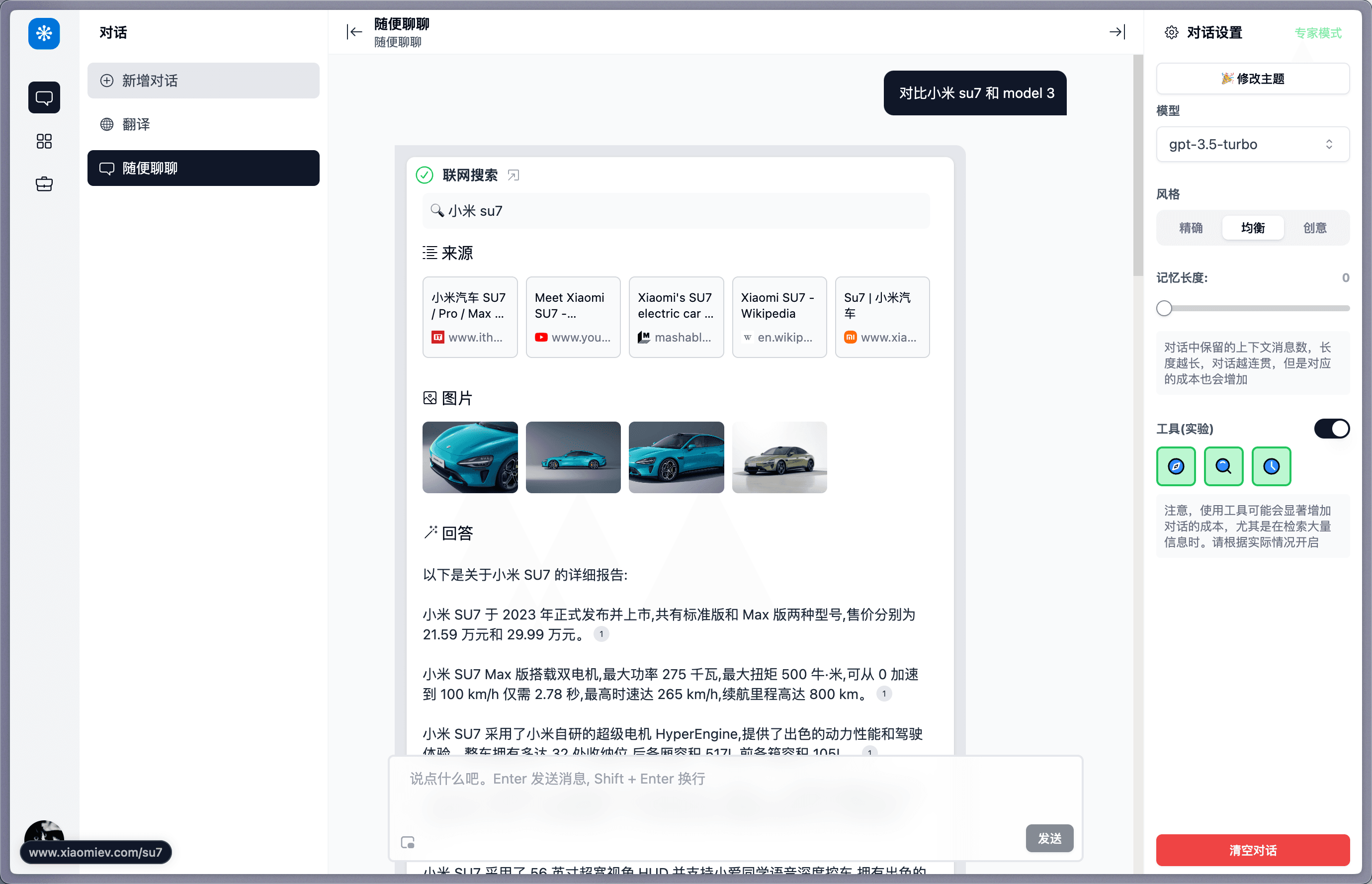The image size is (1372, 884).
Task: Click the 回答 magic wand icon
Action: click(x=430, y=532)
